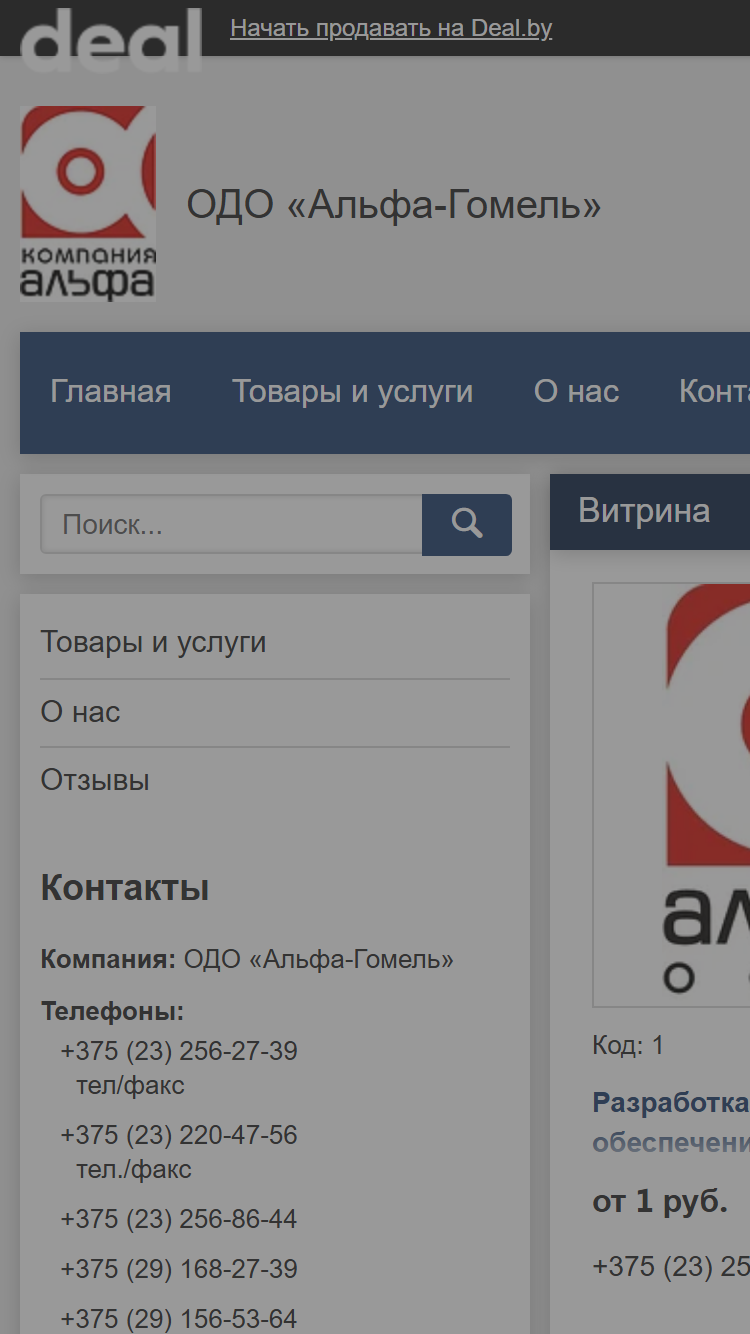Open О нас in sidebar menu
Viewport: 750px width, 1334px height.
point(80,712)
